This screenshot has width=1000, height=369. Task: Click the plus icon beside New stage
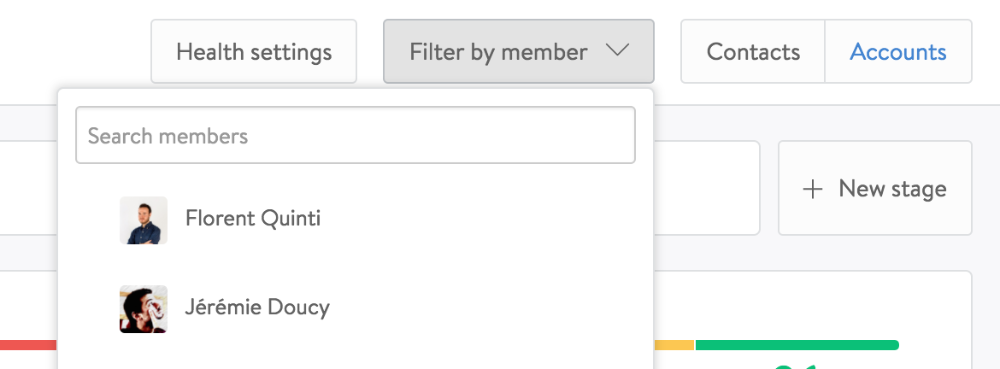tap(812, 189)
